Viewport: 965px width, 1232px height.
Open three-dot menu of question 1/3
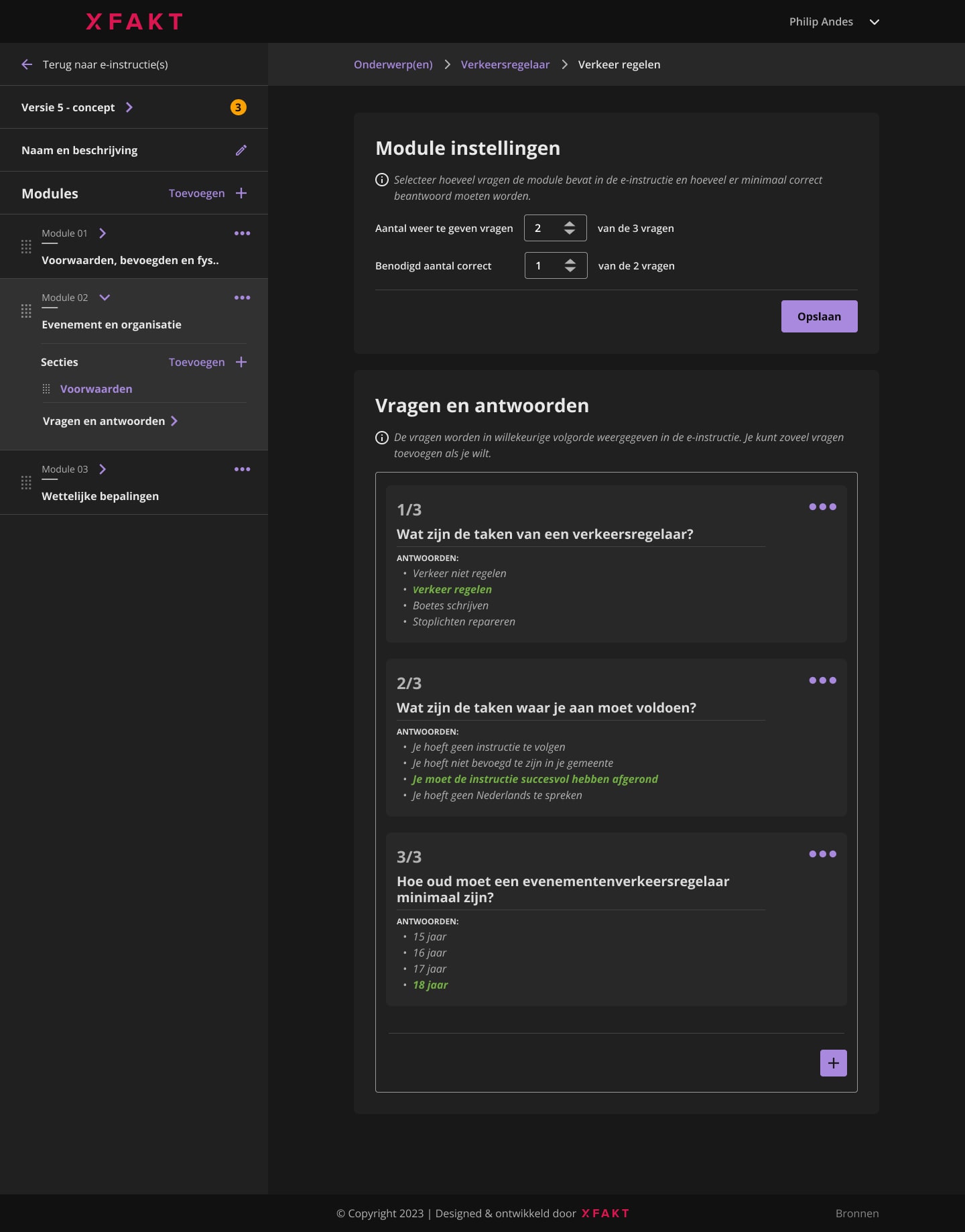click(822, 507)
